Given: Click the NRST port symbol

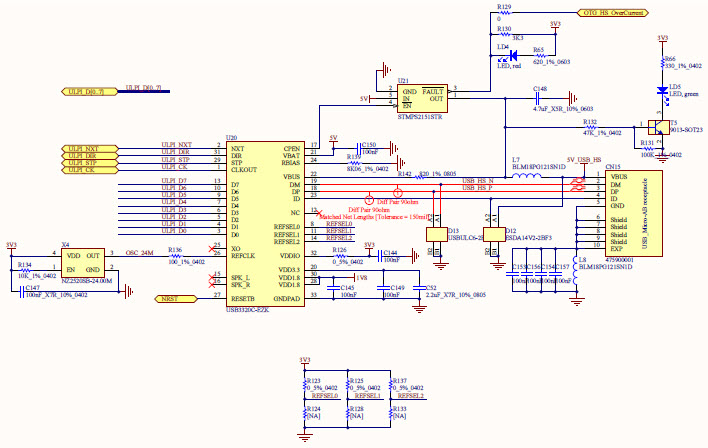Looking at the screenshot, I should [x=176, y=299].
